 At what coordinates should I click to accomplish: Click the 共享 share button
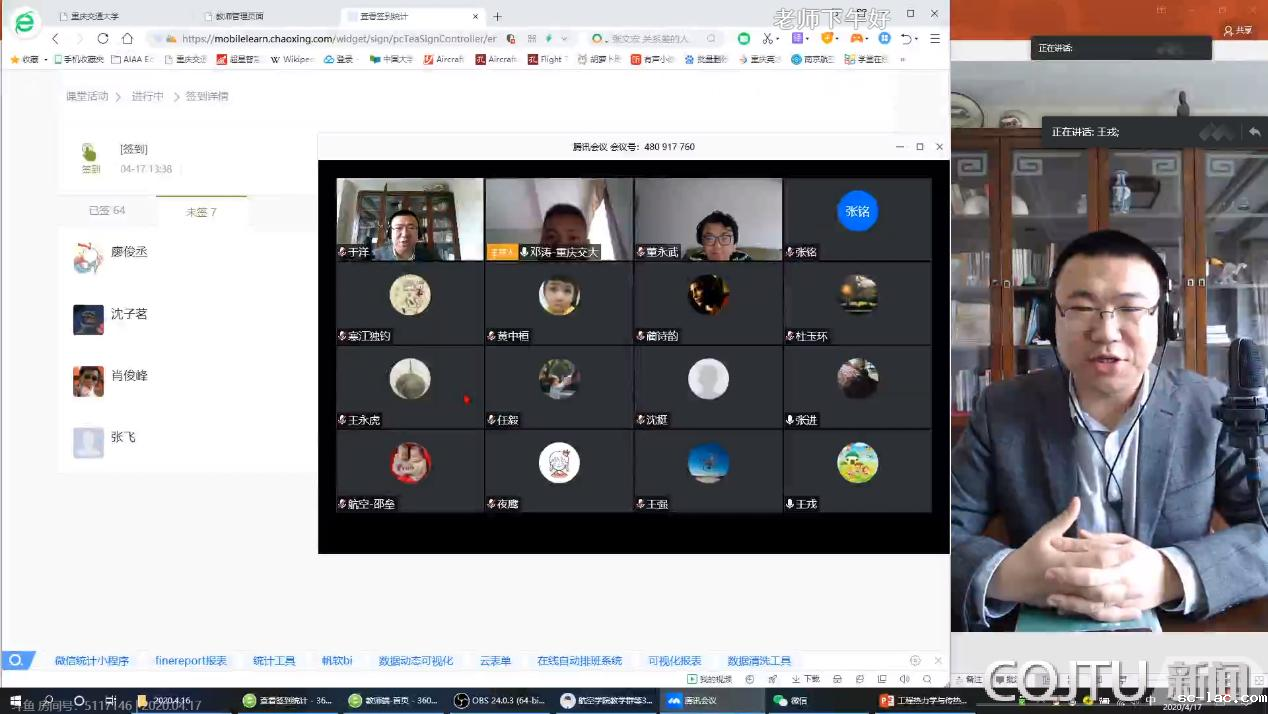tap(1238, 30)
